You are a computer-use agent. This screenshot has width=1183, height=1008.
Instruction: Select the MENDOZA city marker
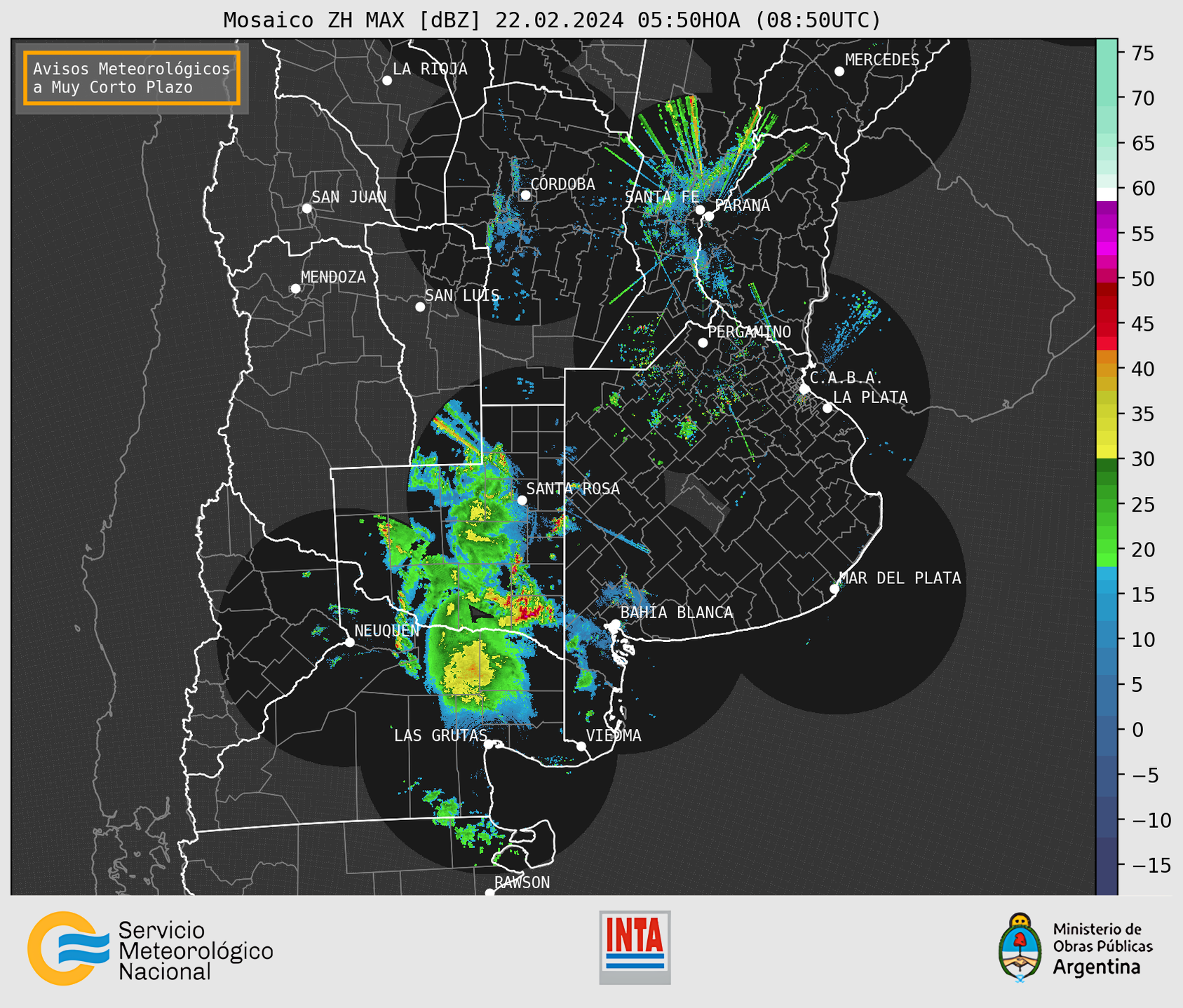pos(295,289)
